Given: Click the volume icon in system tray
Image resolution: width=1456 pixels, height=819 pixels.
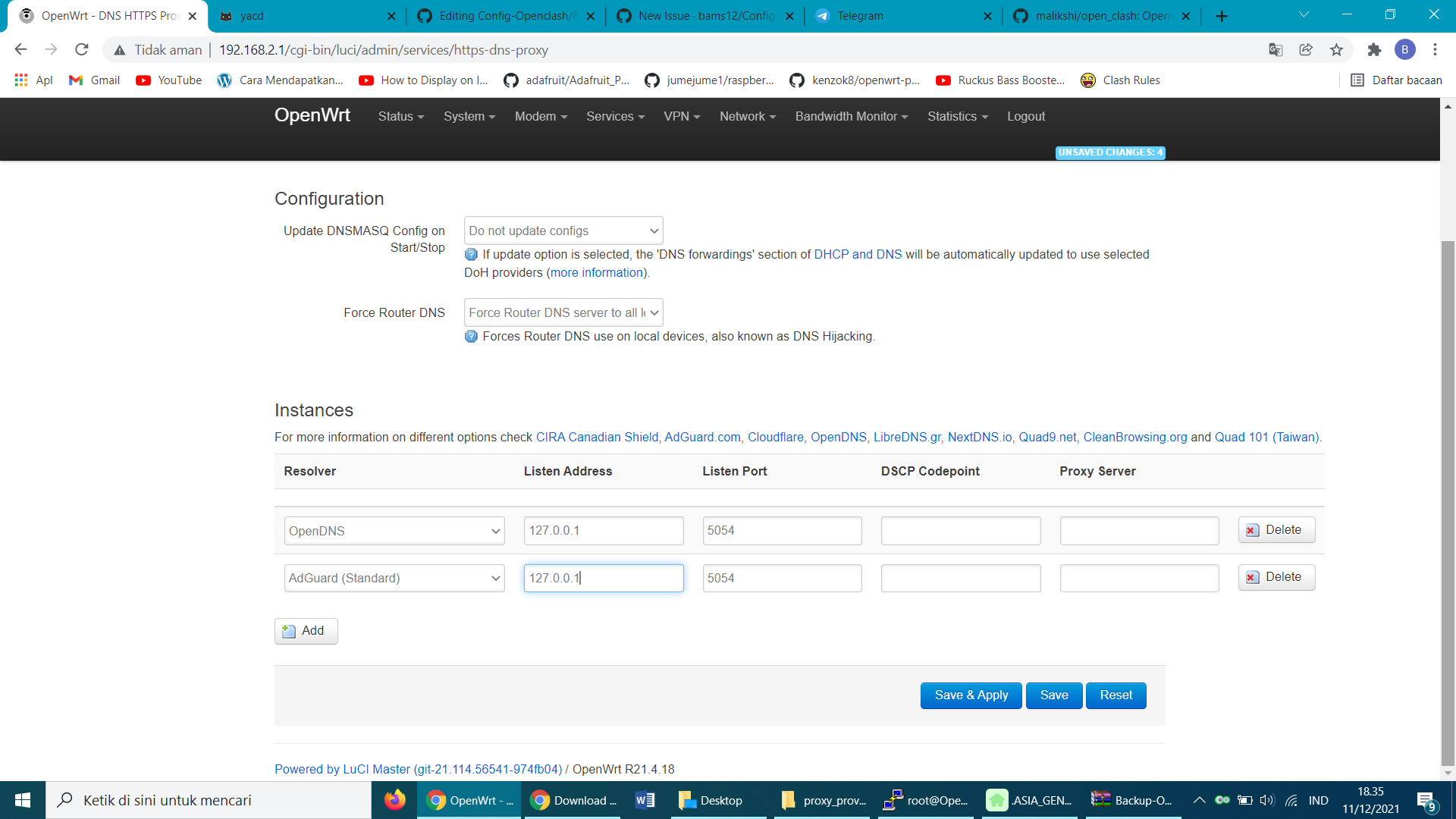Looking at the screenshot, I should pyautogui.click(x=1267, y=800).
